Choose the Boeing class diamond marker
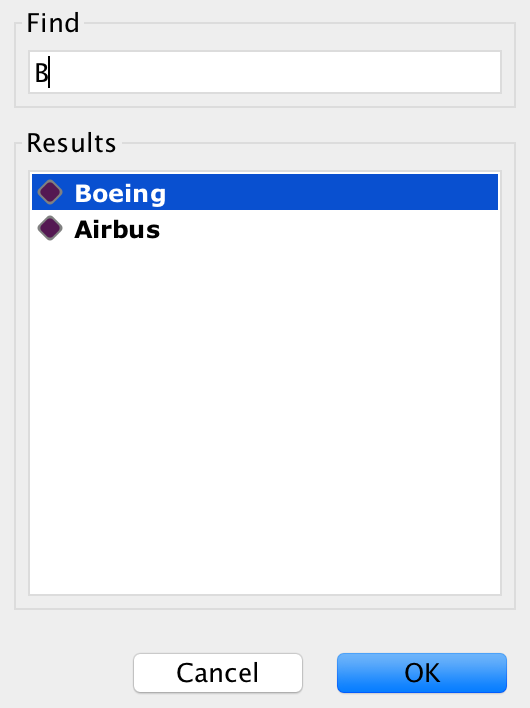 point(50,192)
